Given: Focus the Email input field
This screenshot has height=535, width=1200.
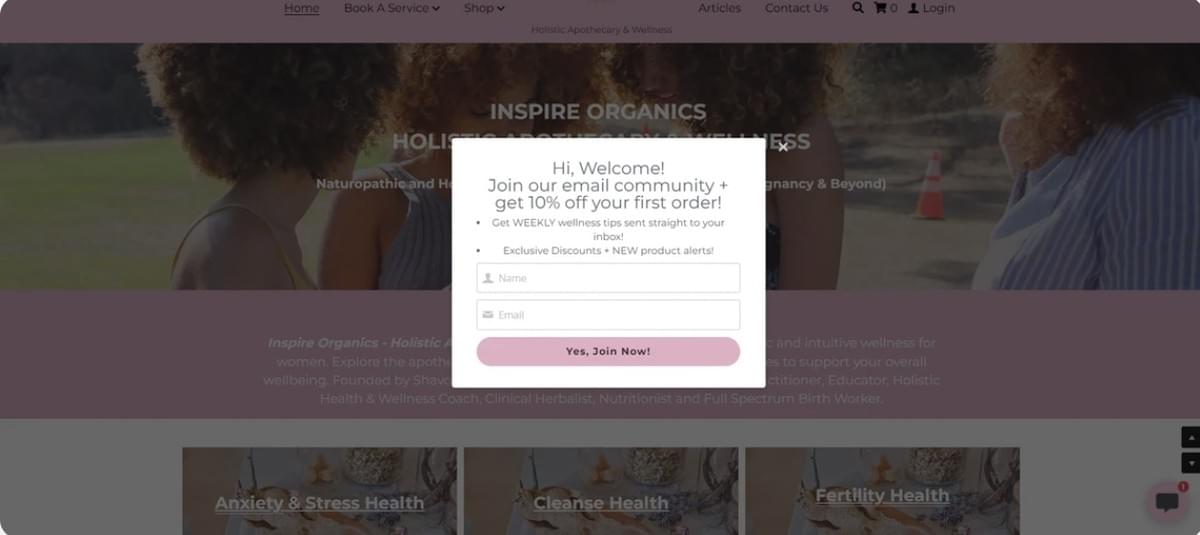Looking at the screenshot, I should (x=608, y=315).
